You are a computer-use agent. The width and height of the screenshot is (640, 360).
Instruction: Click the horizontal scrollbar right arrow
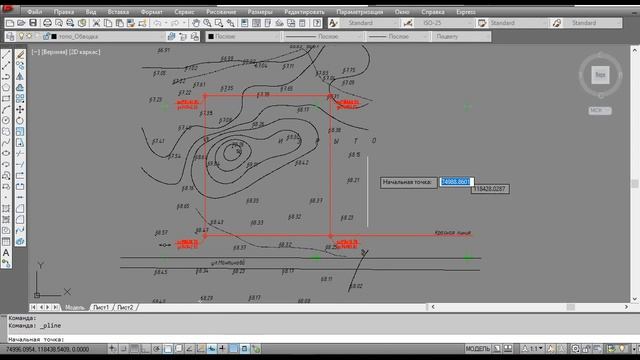(x=626, y=307)
